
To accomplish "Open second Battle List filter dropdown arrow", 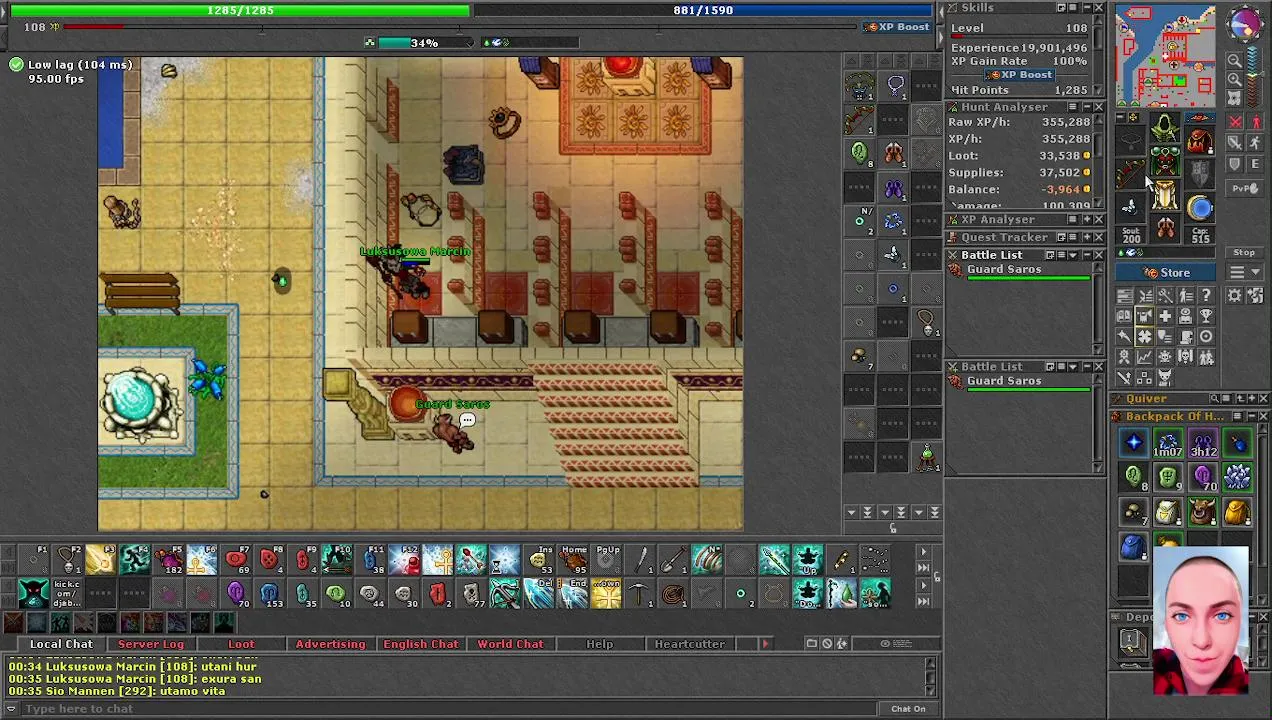I will pos(1073,367).
